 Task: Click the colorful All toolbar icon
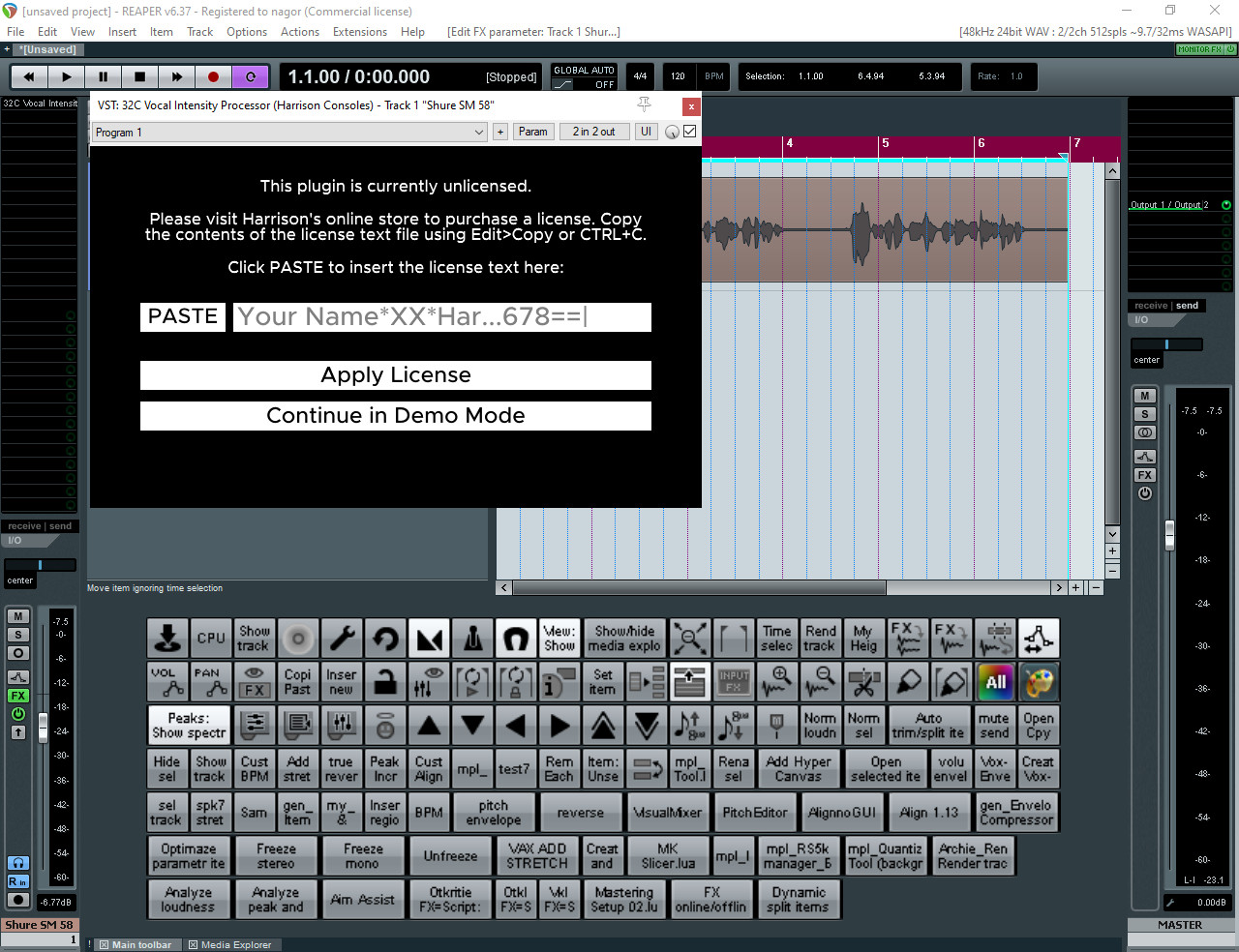coord(995,682)
